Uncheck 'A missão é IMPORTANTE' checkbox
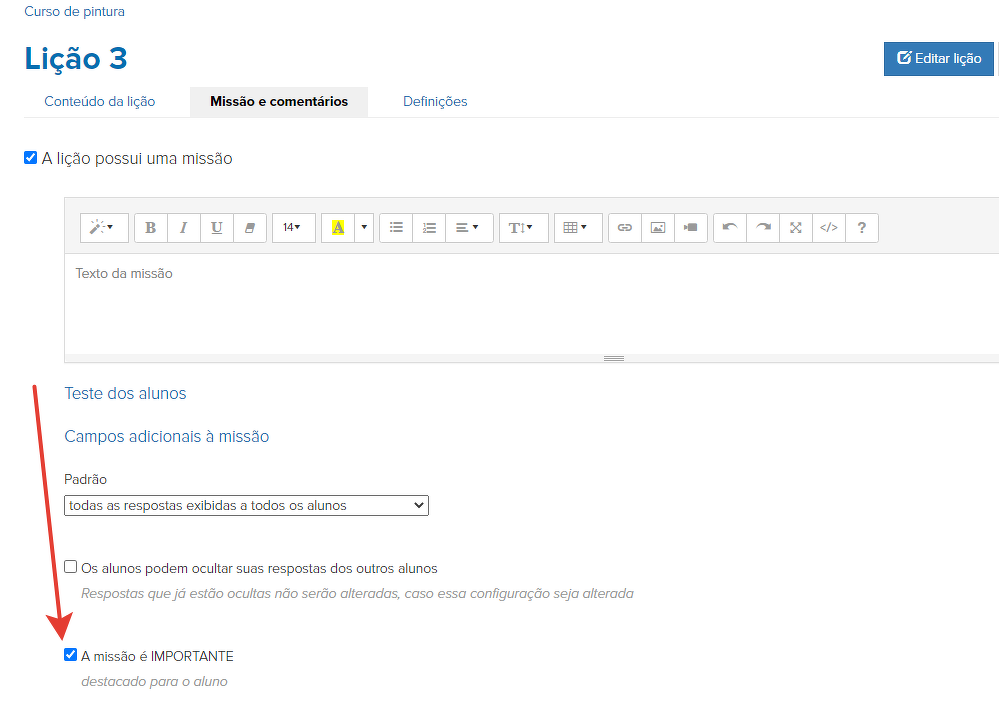Image resolution: width=999 pixels, height=714 pixels. click(70, 655)
